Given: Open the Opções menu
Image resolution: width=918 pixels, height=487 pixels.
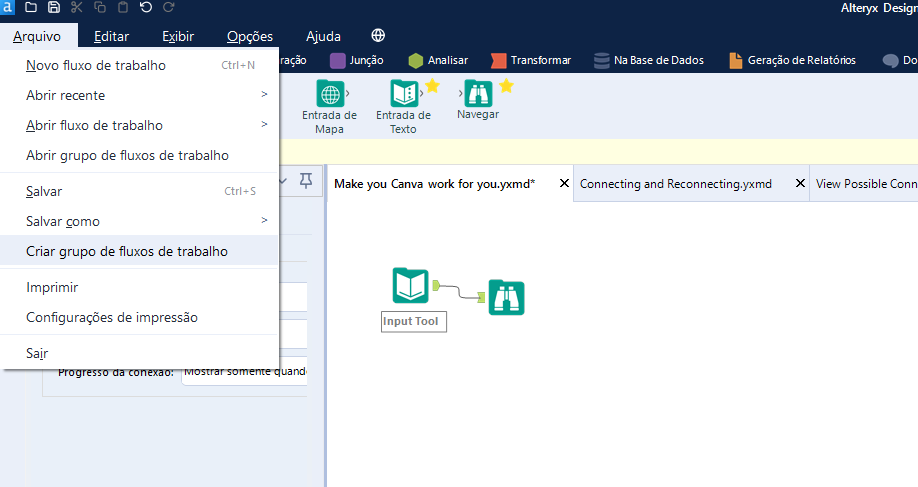Looking at the screenshot, I should point(250,36).
